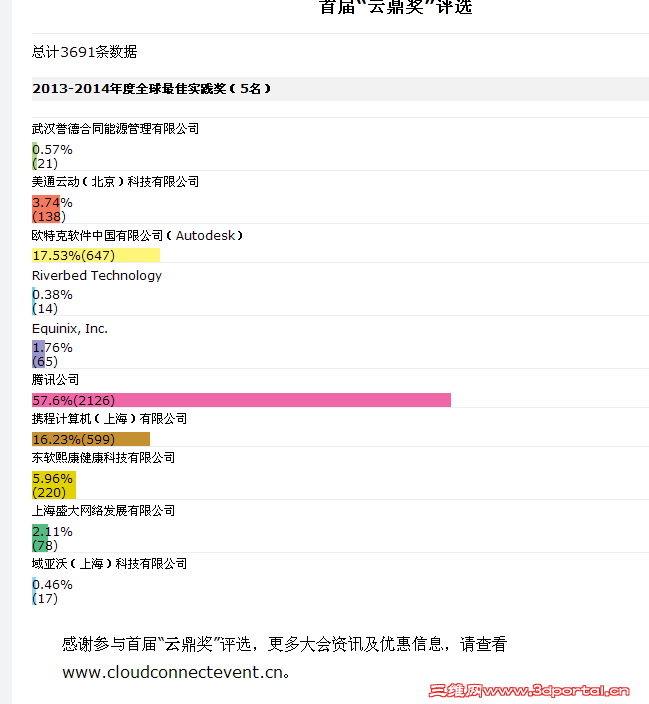Click 域亚沃（上海）科技有限公司 entry name
The height and width of the screenshot is (704, 649).
click(109, 564)
